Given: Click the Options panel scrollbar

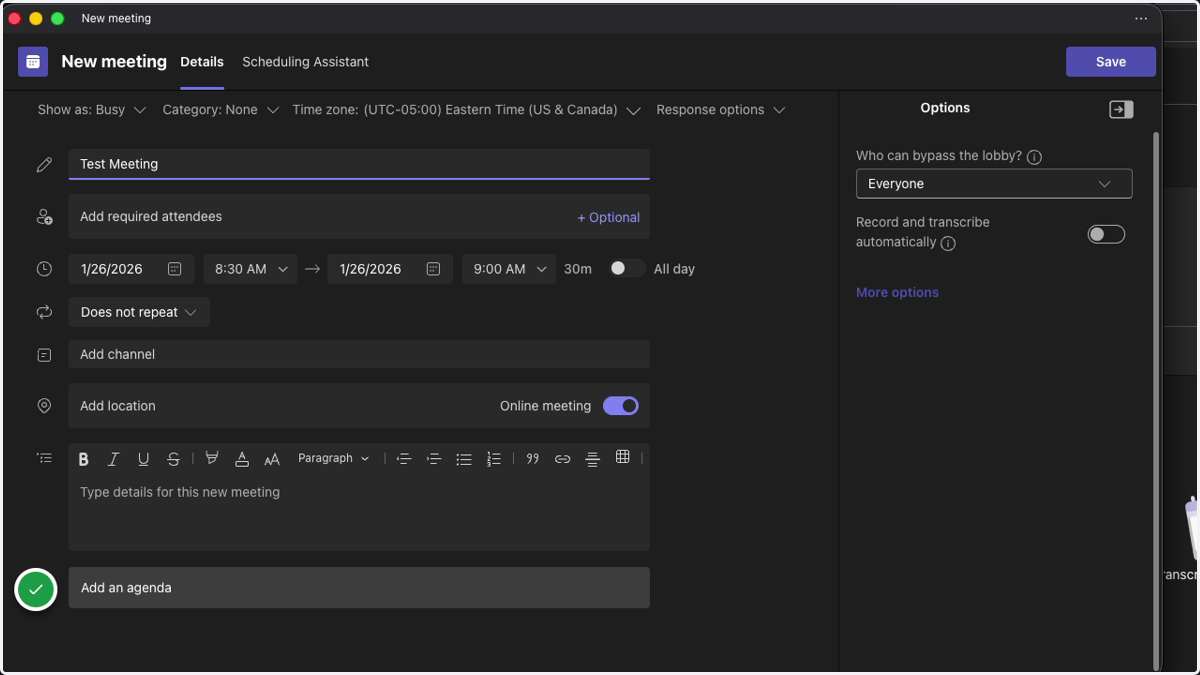Looking at the screenshot, I should [x=1158, y=400].
